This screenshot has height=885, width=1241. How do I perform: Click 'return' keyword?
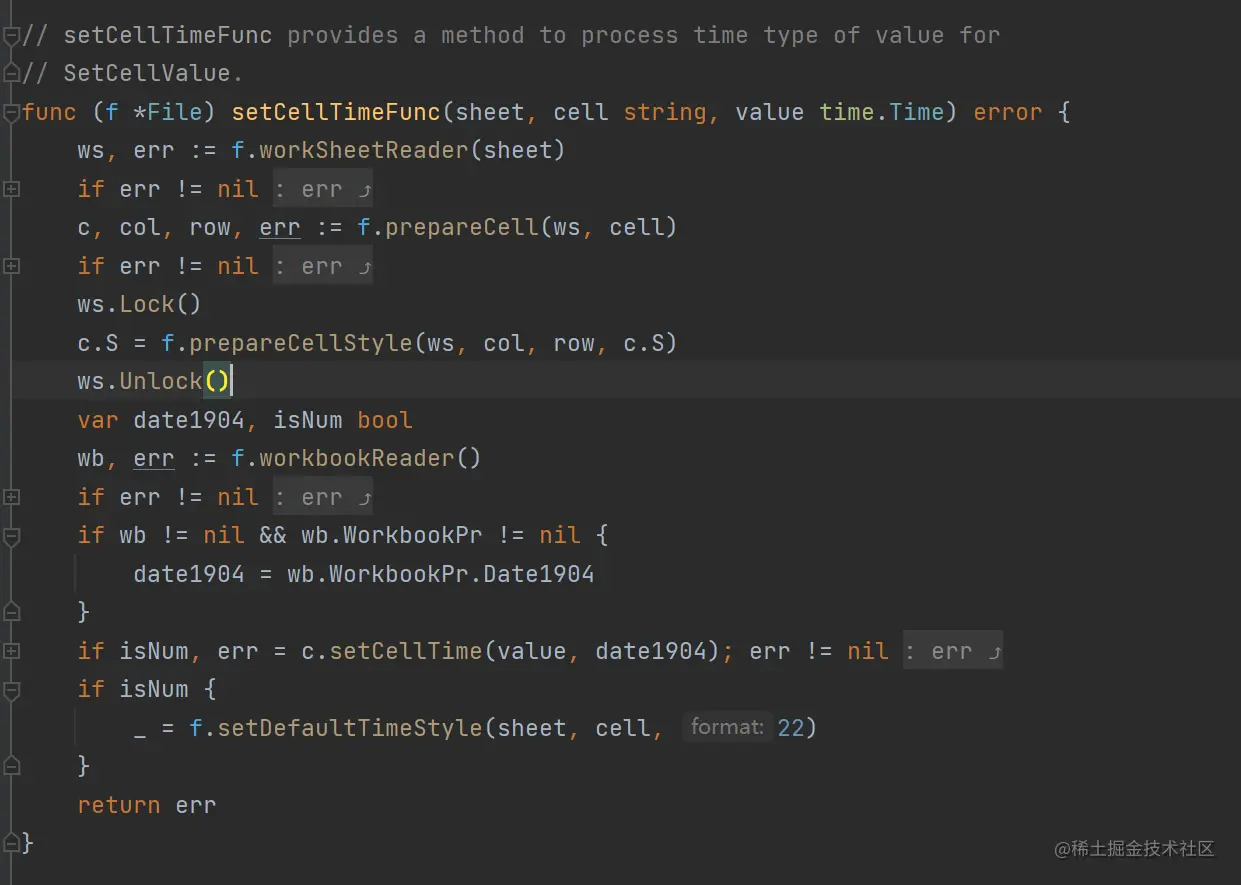pos(119,805)
